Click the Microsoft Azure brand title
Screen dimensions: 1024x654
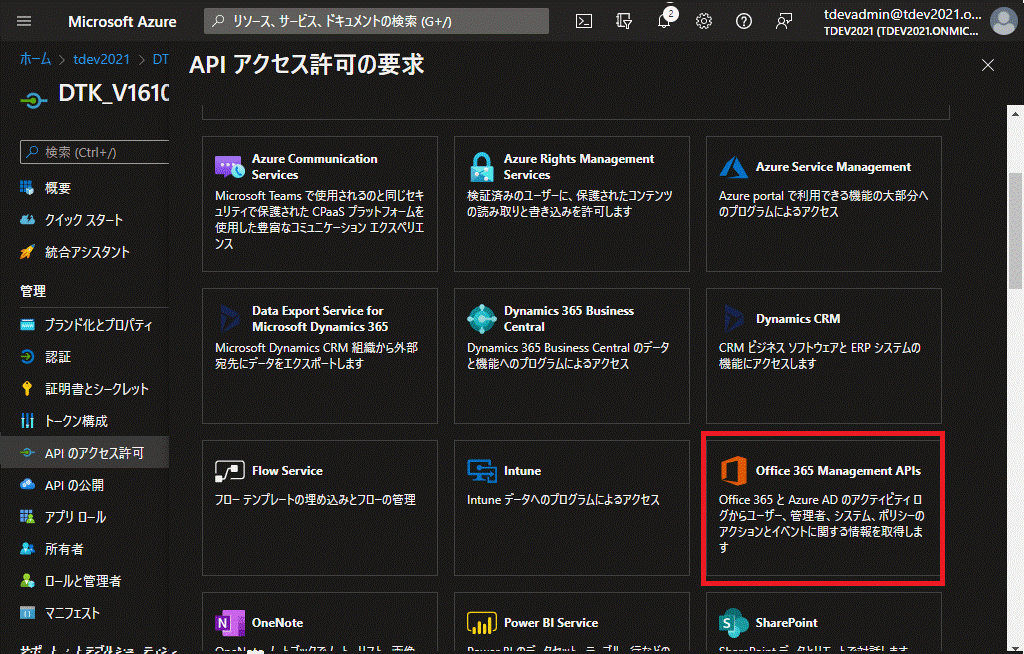point(122,22)
